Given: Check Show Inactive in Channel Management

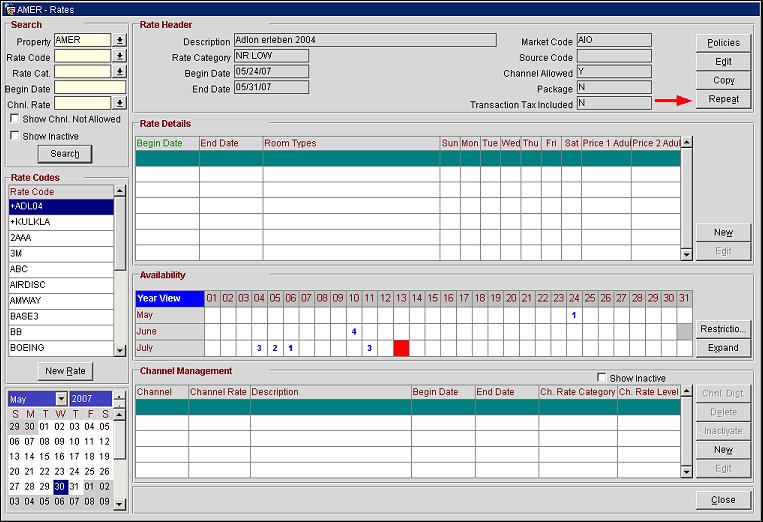Looking at the screenshot, I should (x=600, y=377).
